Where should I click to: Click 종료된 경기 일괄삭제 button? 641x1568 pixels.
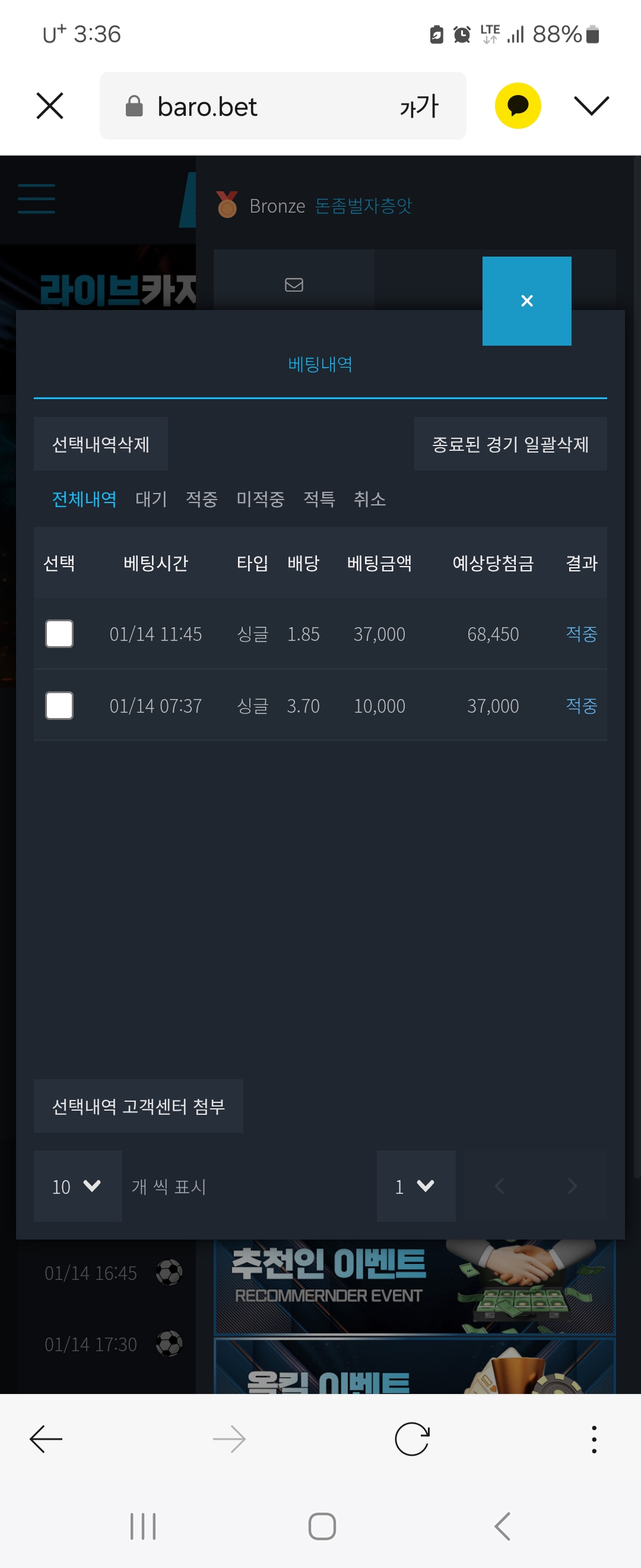[510, 444]
